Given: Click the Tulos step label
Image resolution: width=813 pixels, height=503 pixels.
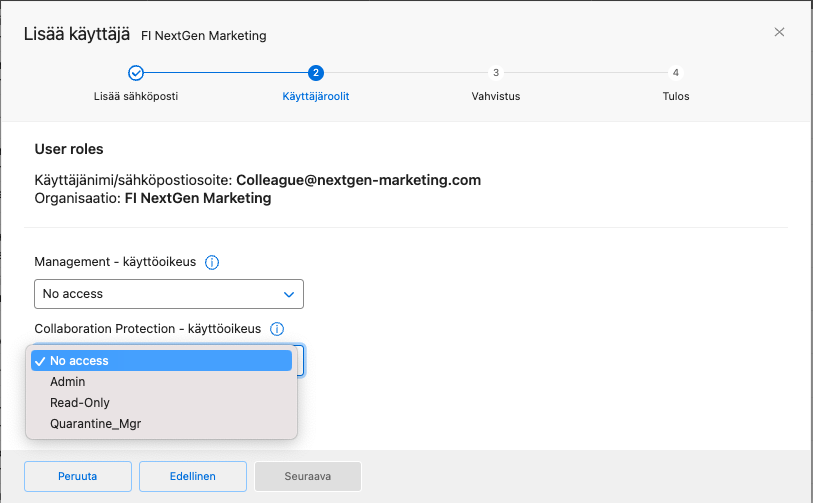Looking at the screenshot, I should click(676, 97).
